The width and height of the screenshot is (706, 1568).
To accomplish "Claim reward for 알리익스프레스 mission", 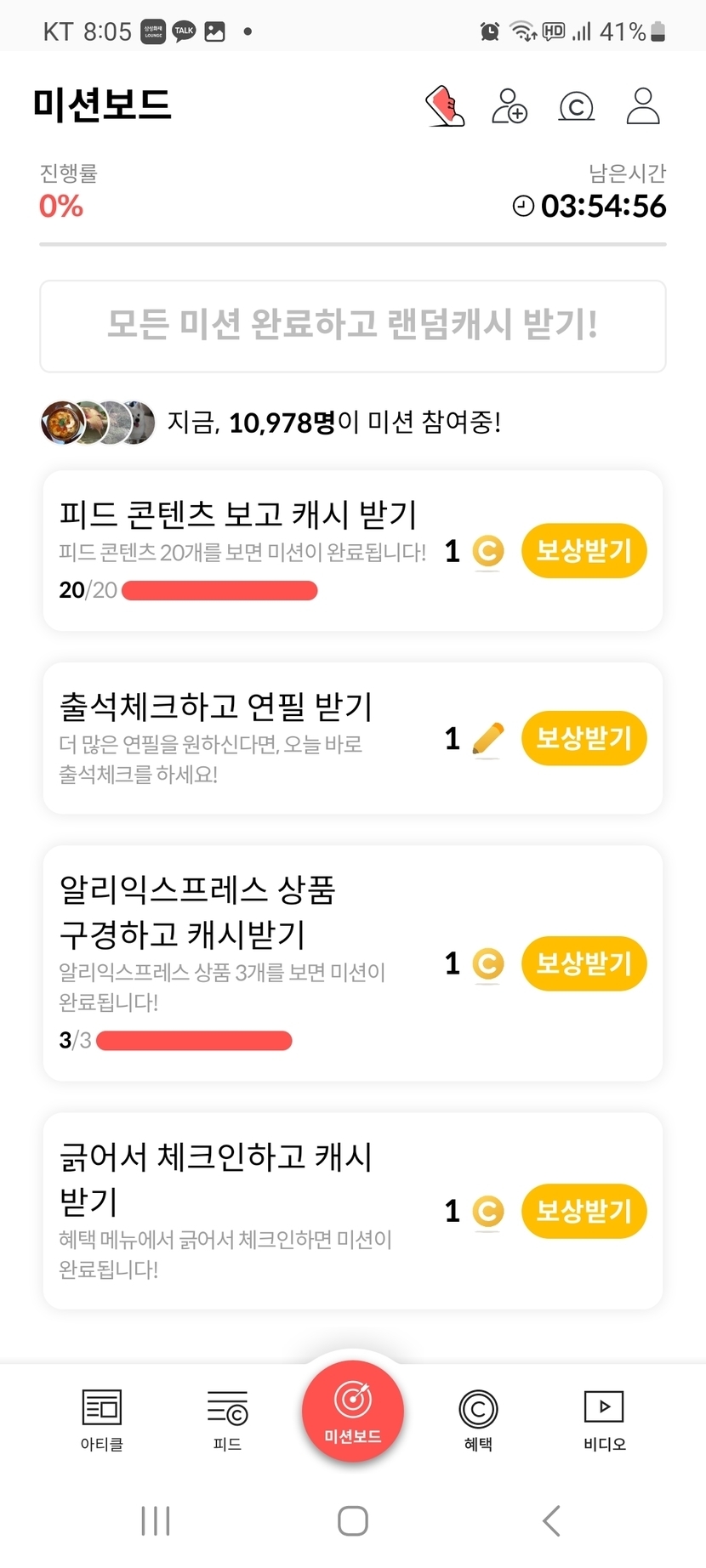I will pyautogui.click(x=584, y=963).
